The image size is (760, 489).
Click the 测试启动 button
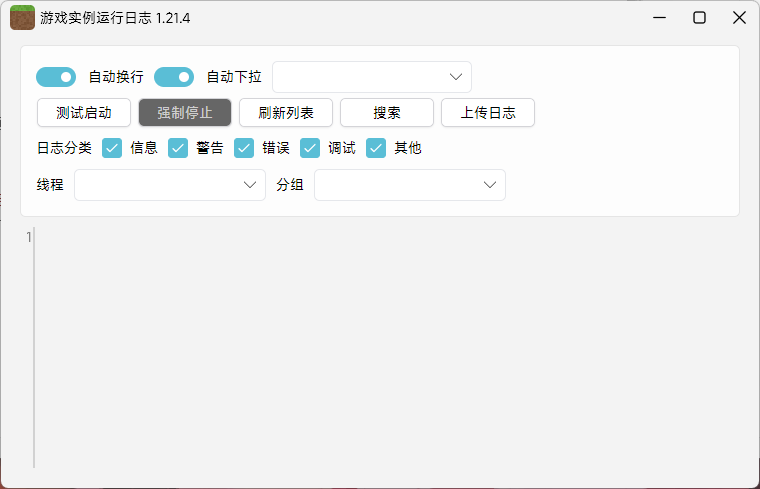tap(84, 112)
